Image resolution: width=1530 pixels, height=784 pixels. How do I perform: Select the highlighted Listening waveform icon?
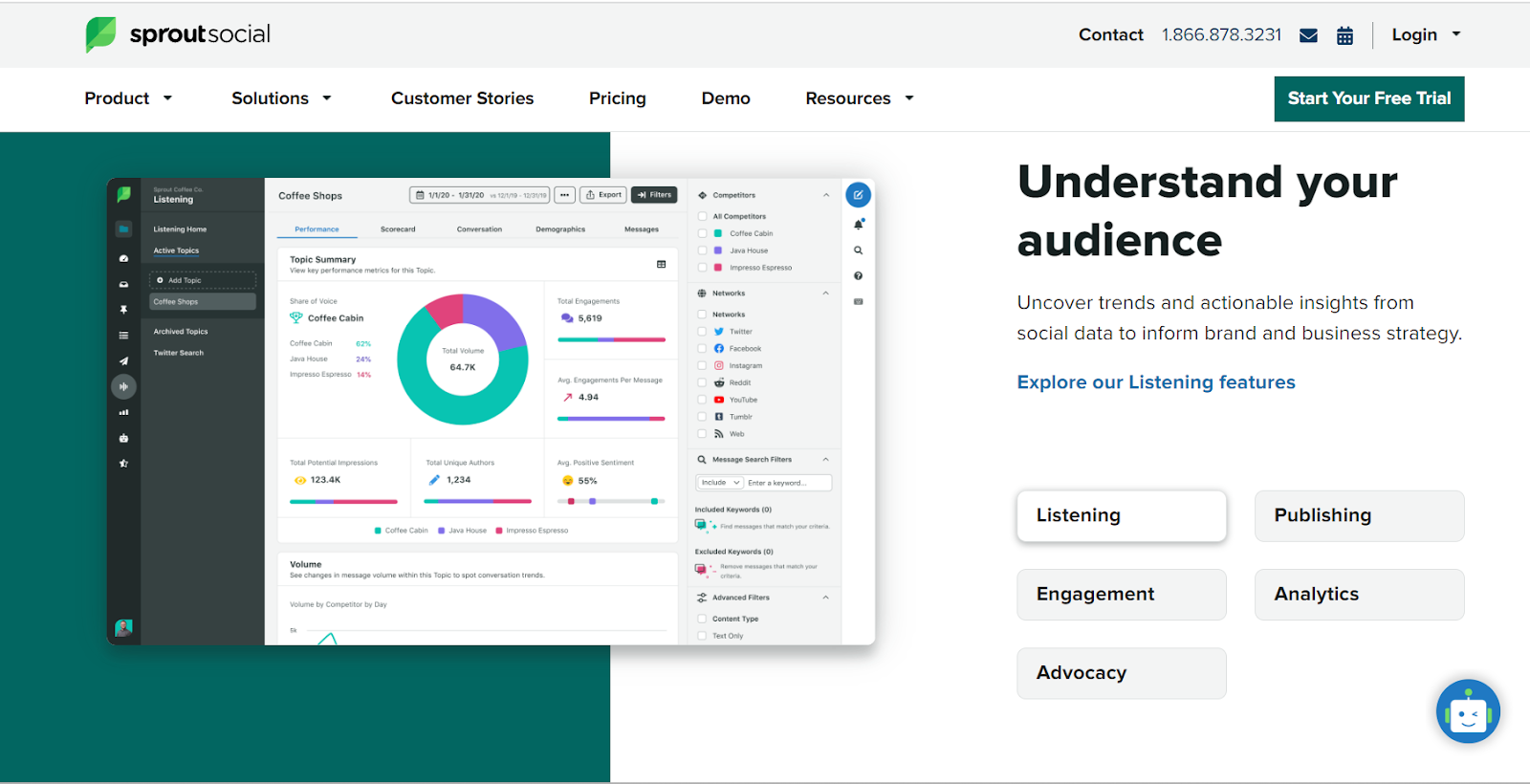[x=123, y=386]
